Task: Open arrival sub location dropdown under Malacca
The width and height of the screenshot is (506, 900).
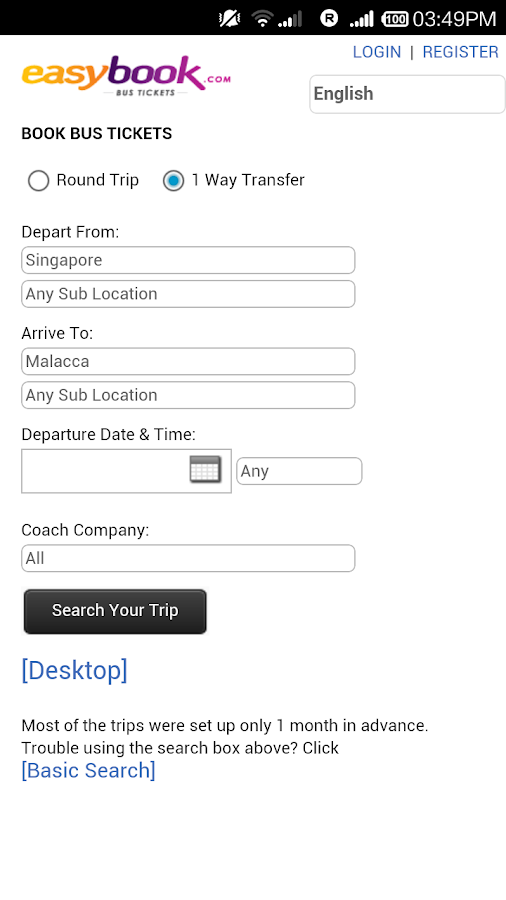Action: pos(188,395)
